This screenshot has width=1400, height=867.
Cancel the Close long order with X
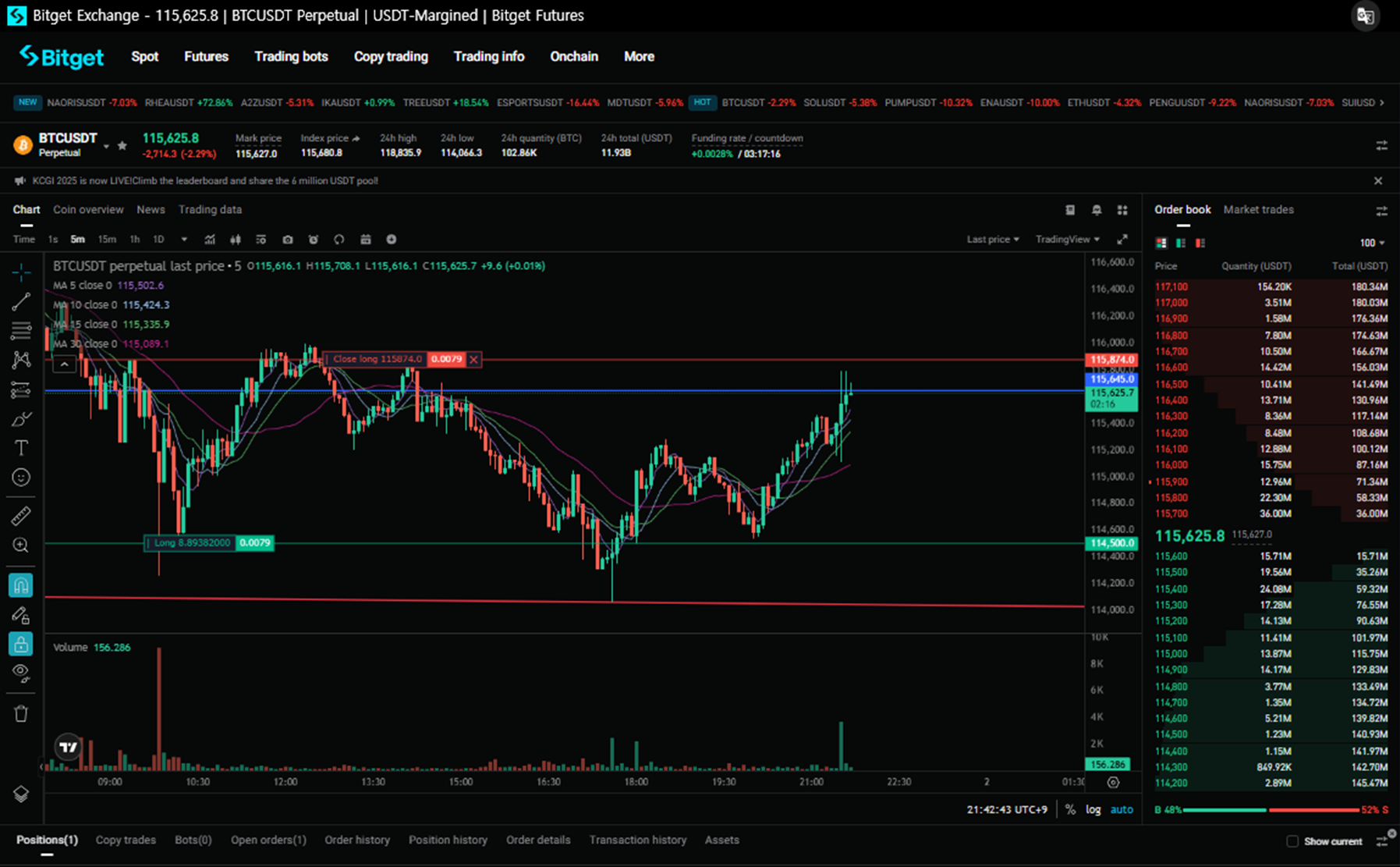473,360
